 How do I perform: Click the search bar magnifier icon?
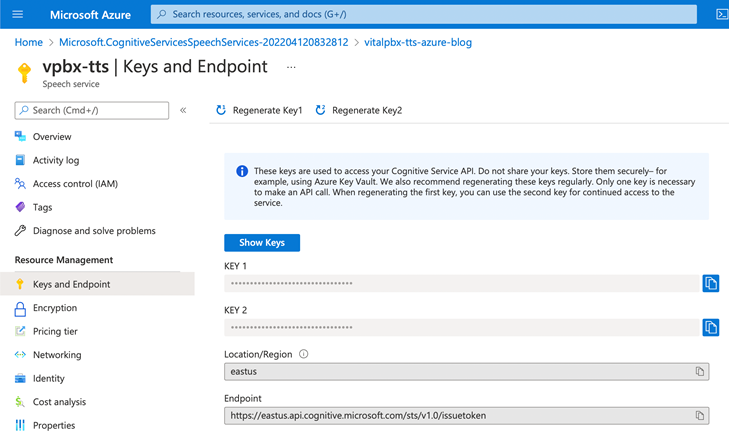pyautogui.click(x=162, y=14)
